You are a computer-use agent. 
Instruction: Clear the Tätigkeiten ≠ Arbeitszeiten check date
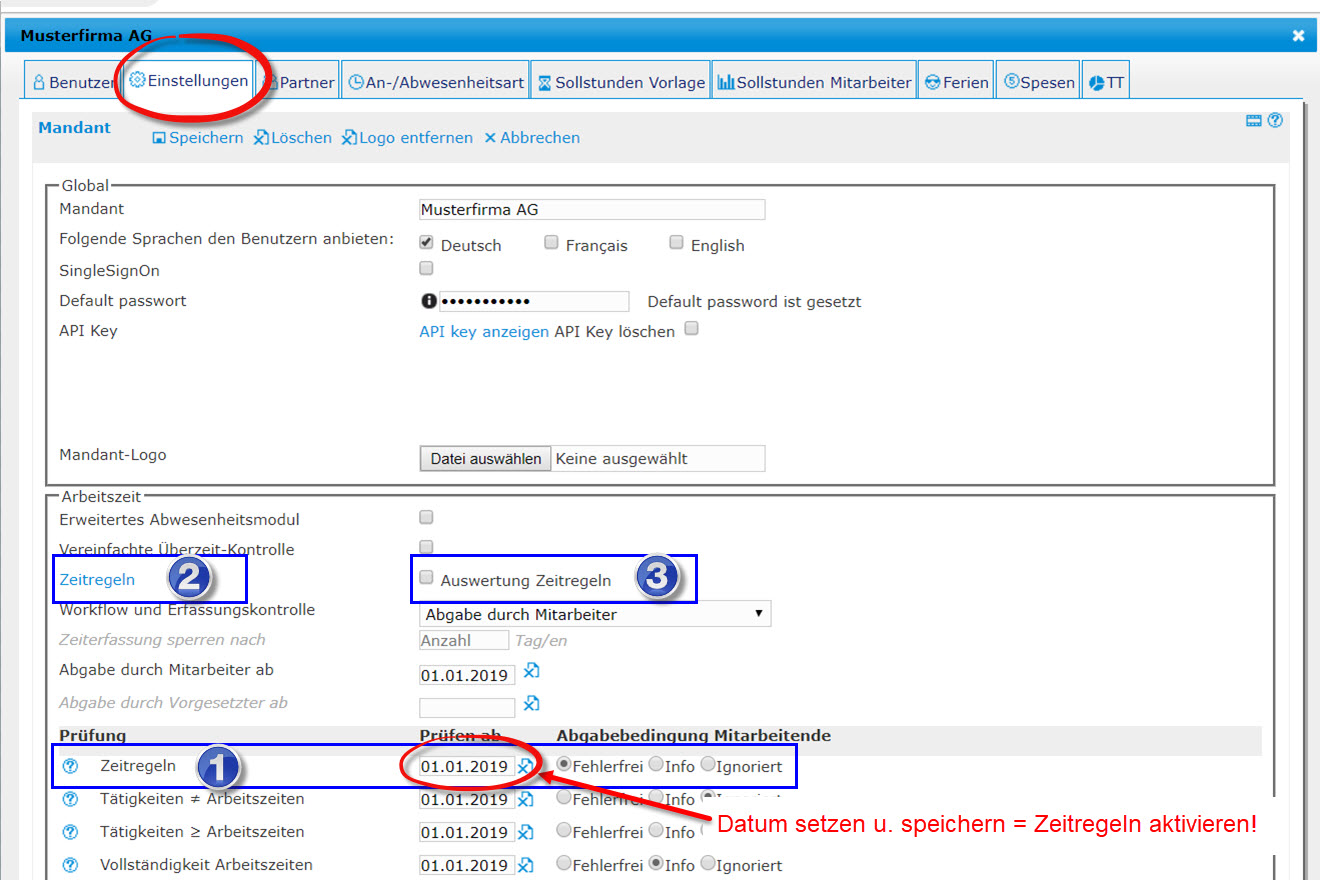tap(526, 799)
